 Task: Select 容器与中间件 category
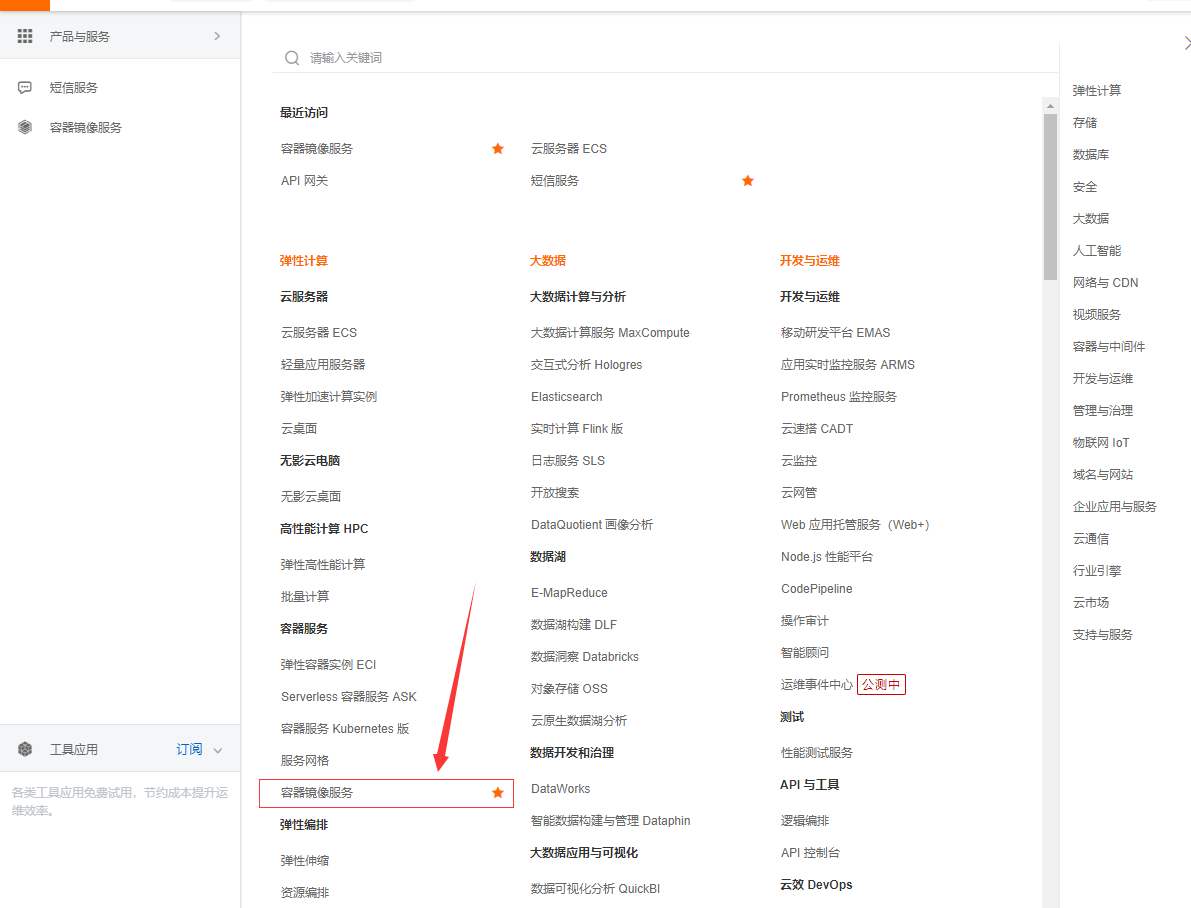coord(1108,346)
